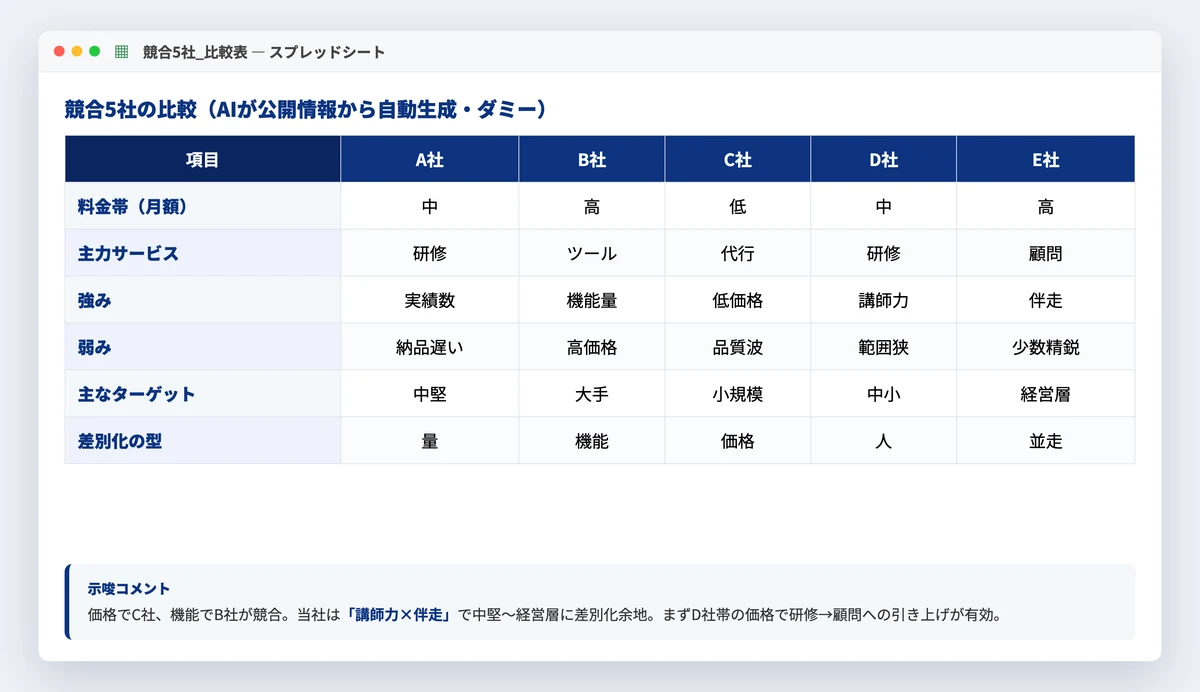Select row label 弱み
This screenshot has width=1200, height=692.
[203, 347]
